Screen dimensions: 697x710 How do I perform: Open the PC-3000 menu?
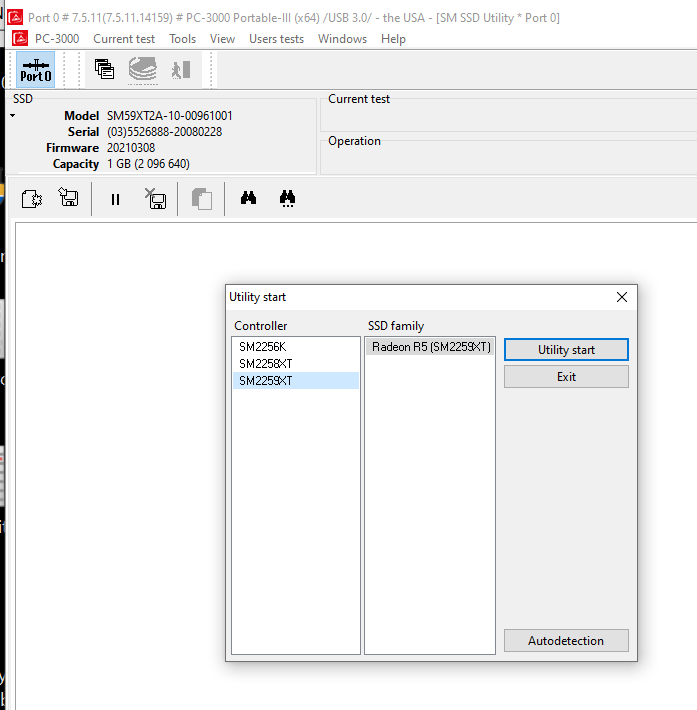tap(57, 39)
